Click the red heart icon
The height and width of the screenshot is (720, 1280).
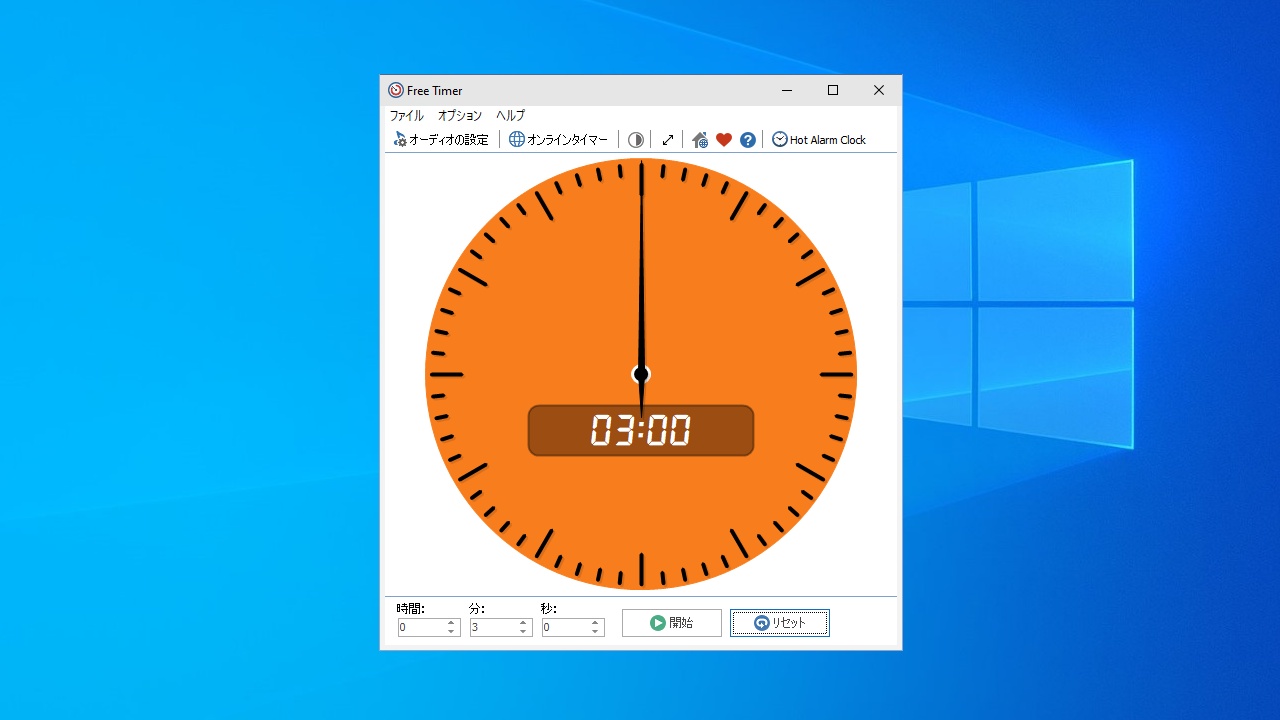[x=724, y=140]
